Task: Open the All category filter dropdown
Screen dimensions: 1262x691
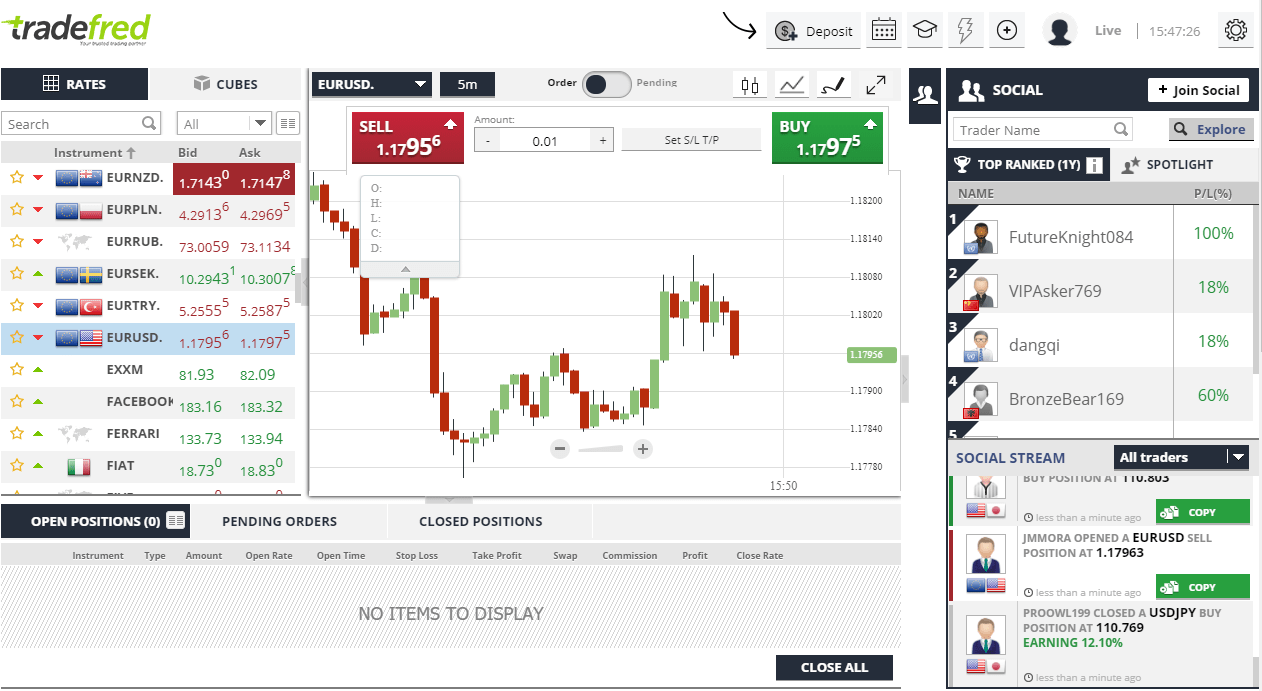Action: (x=224, y=124)
